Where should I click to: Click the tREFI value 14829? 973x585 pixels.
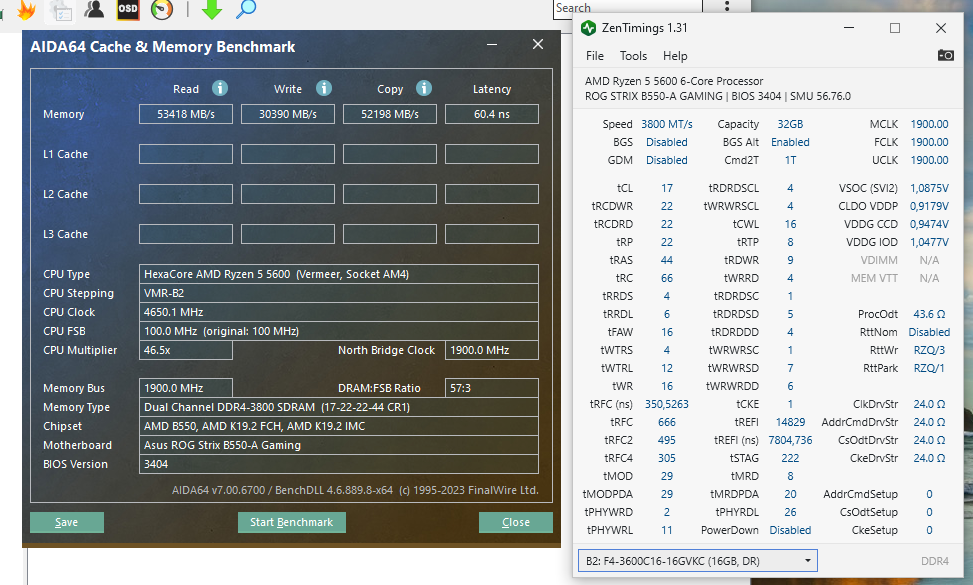pos(790,422)
